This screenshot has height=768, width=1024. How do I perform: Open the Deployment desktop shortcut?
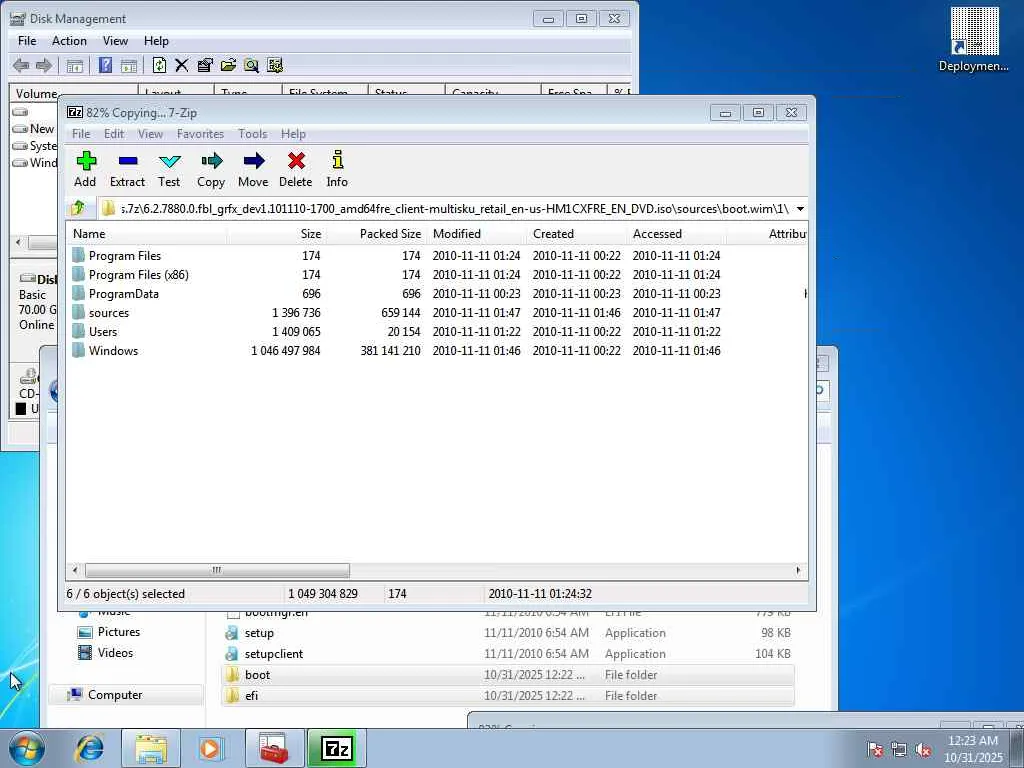click(x=974, y=39)
